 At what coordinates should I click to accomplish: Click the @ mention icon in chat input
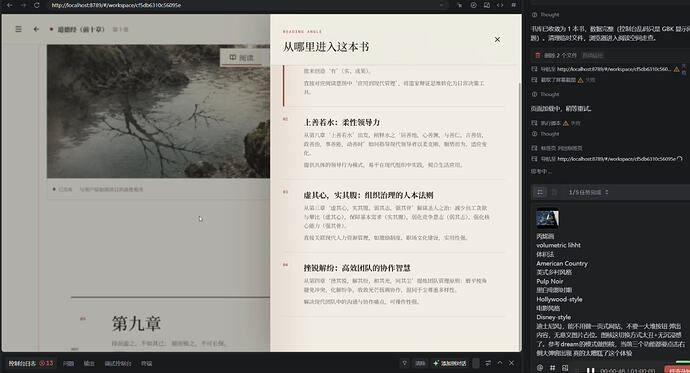[540, 368]
